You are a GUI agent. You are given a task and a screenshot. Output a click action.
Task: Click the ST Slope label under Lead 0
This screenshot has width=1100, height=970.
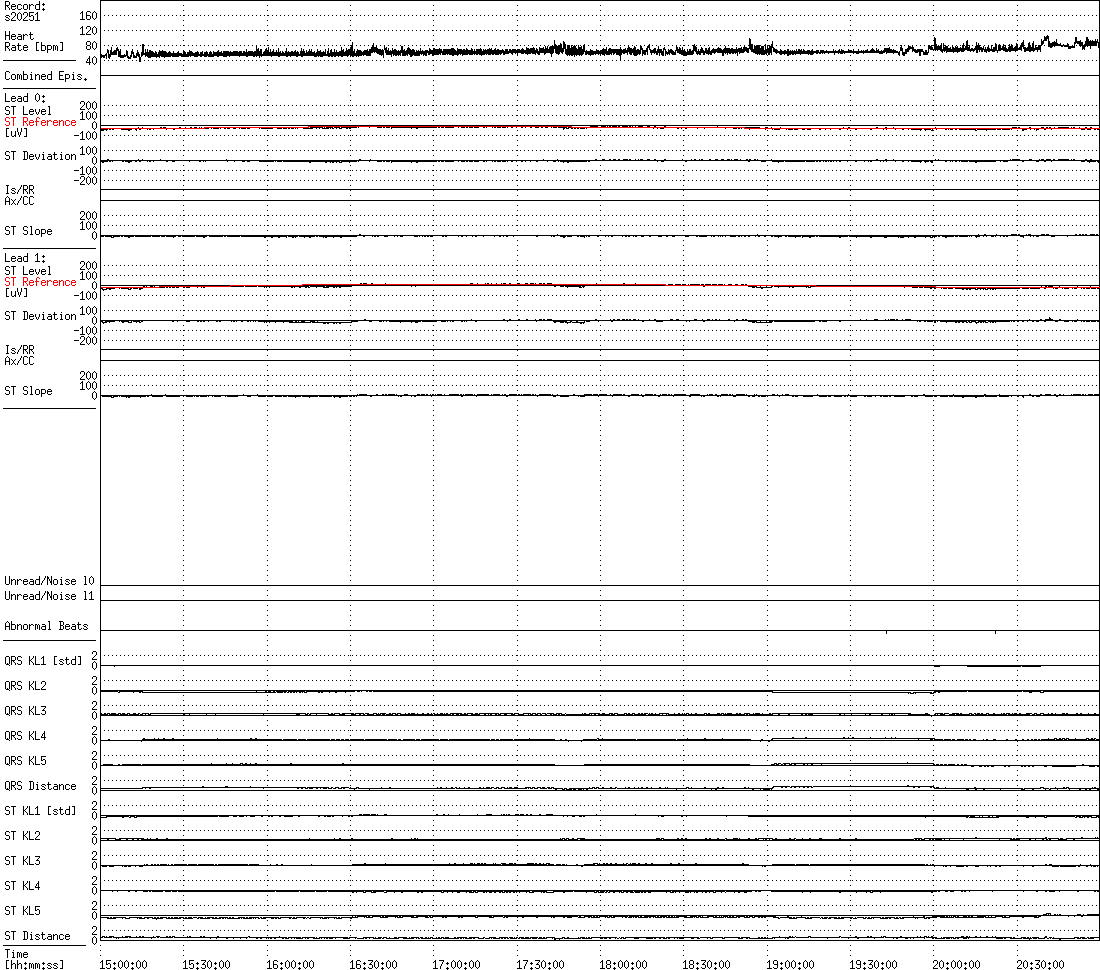click(x=28, y=231)
